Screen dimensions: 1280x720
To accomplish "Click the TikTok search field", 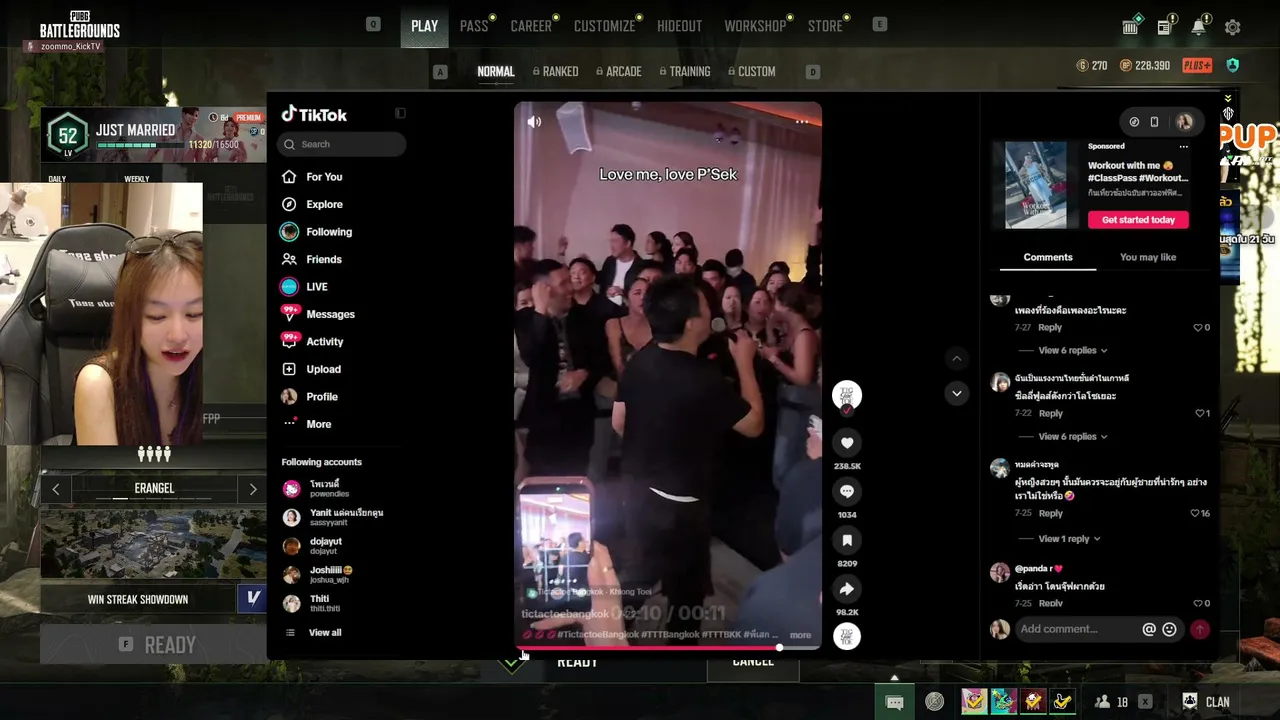I will click(x=342, y=144).
